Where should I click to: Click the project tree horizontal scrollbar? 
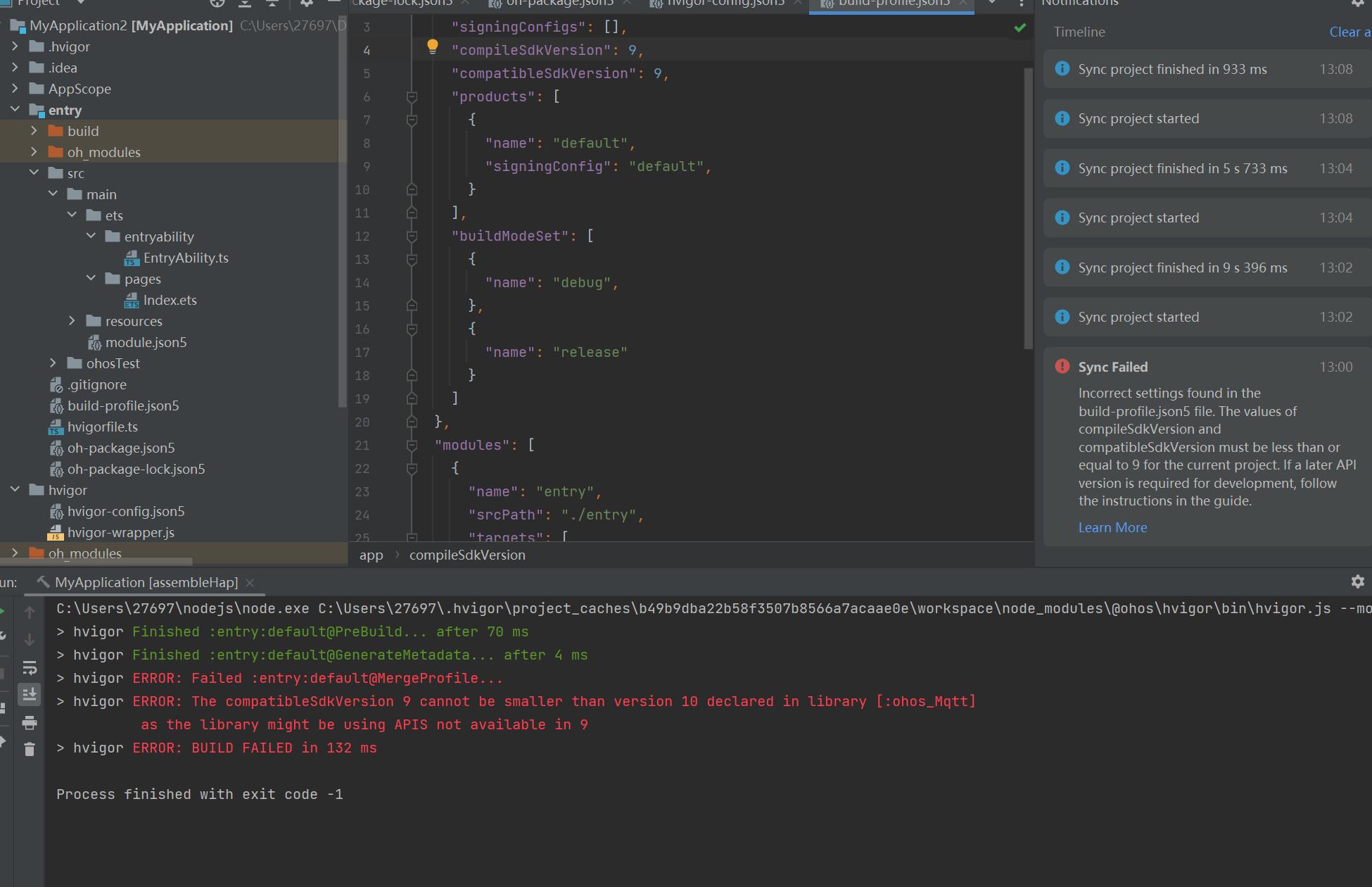[96, 561]
